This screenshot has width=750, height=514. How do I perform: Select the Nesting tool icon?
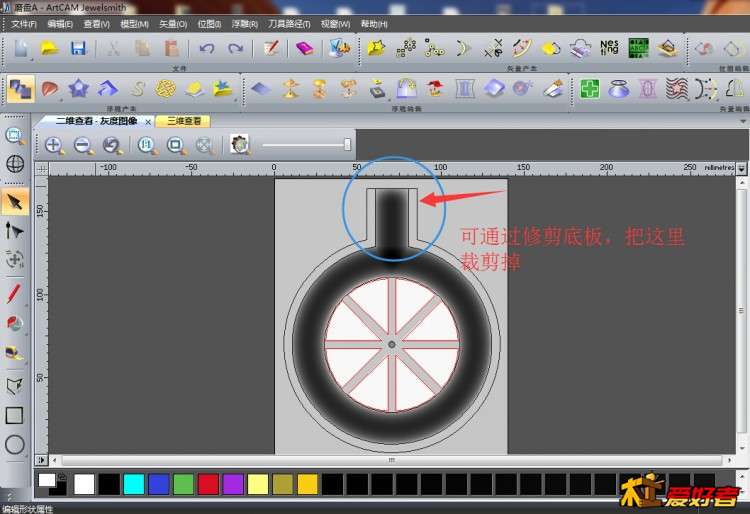pos(609,48)
